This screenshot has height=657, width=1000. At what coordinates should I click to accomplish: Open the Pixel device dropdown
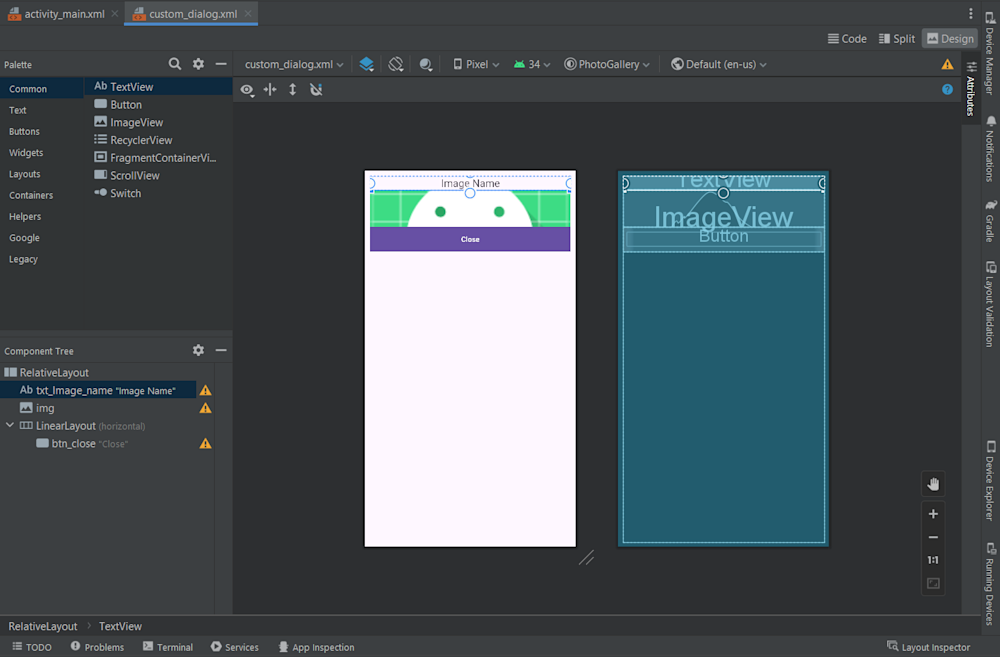(x=476, y=64)
